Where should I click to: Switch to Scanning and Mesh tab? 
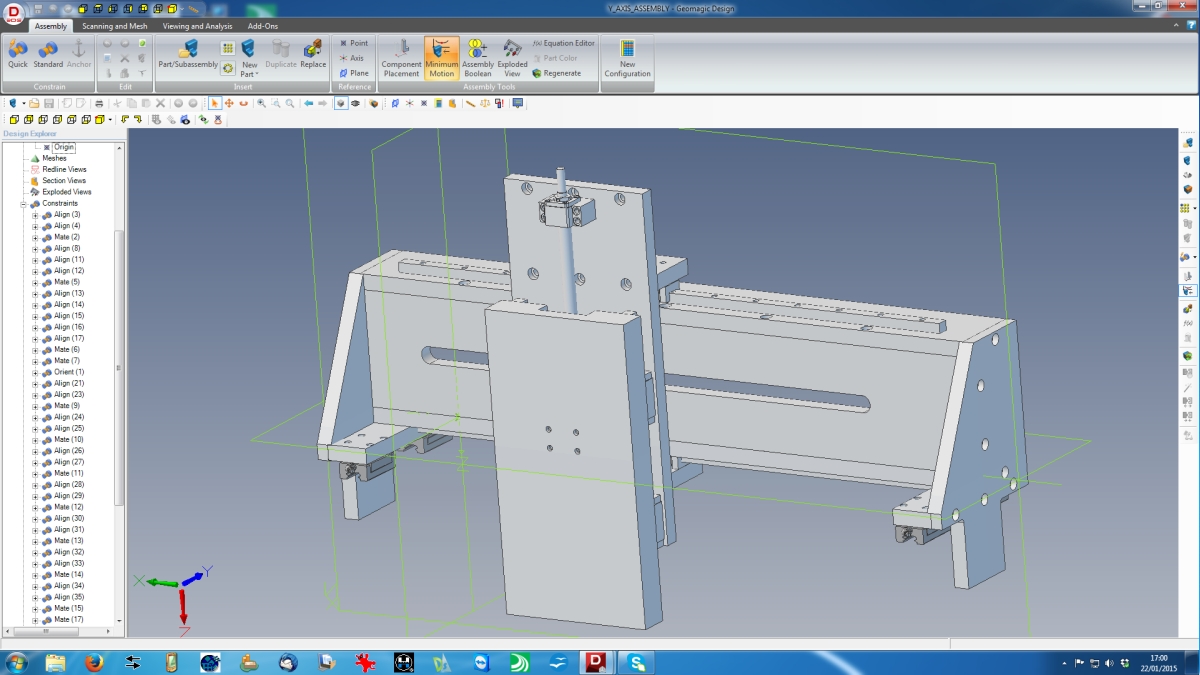(113, 26)
